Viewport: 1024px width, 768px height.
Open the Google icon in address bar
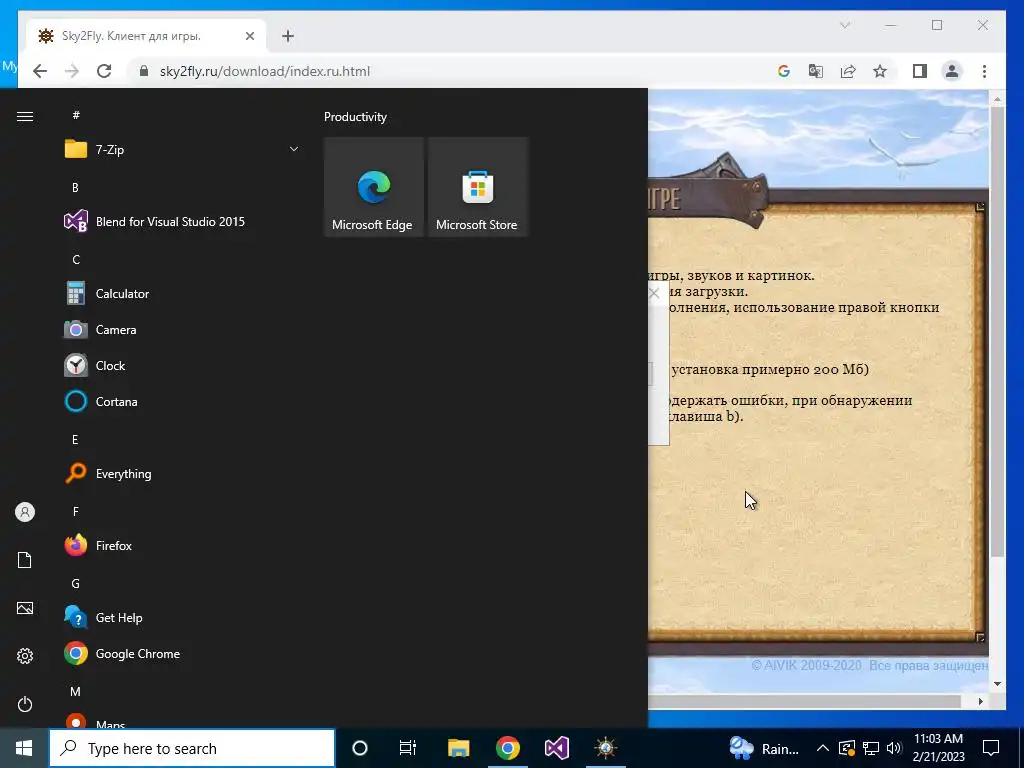pyautogui.click(x=784, y=71)
